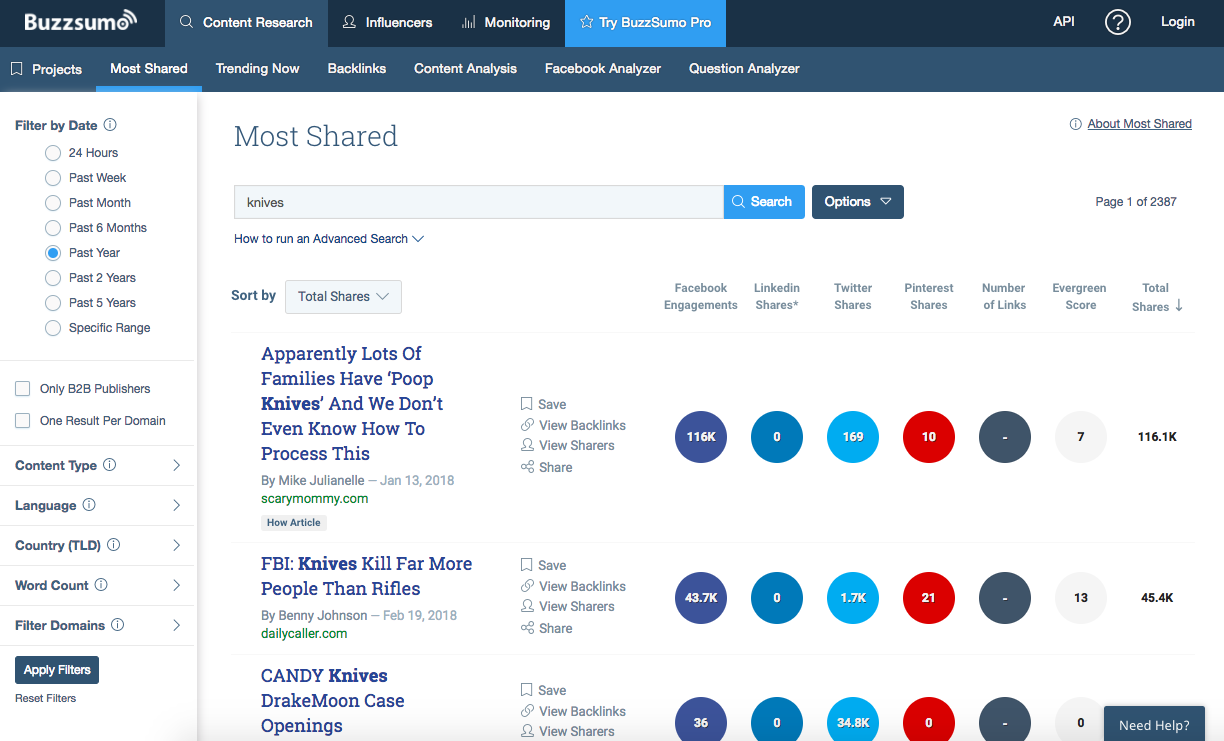Open the Projects bookmark tab
This screenshot has width=1224, height=741.
click(47, 69)
